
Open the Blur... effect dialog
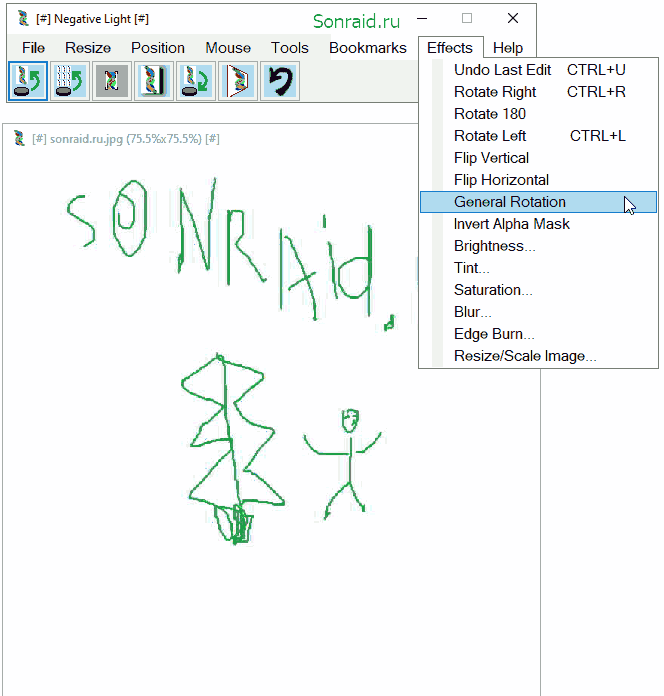[538, 312]
